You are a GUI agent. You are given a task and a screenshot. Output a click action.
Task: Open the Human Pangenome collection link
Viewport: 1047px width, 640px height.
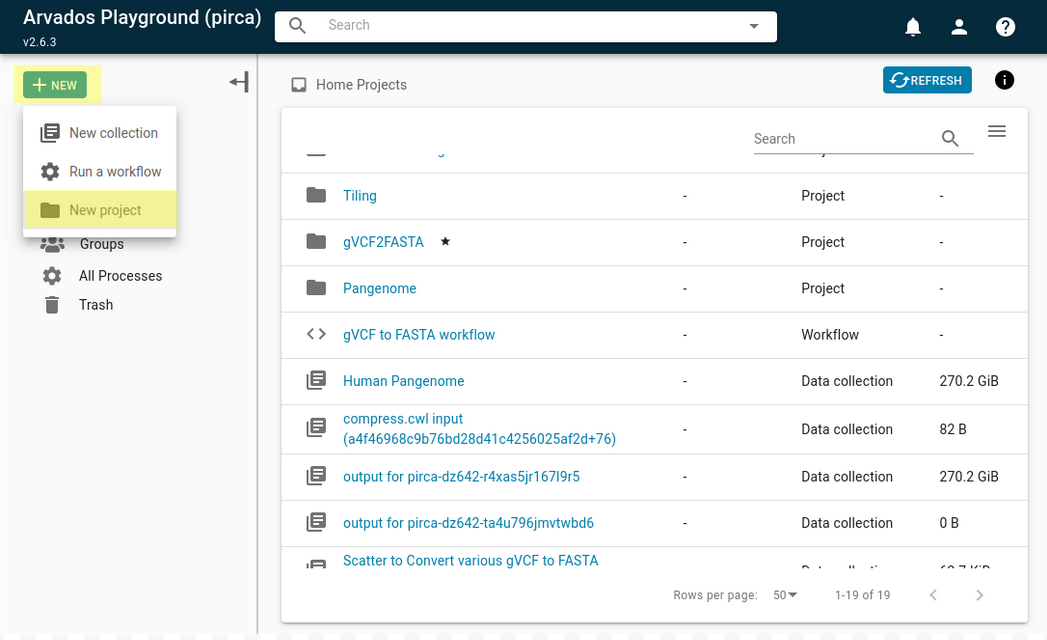(403, 381)
